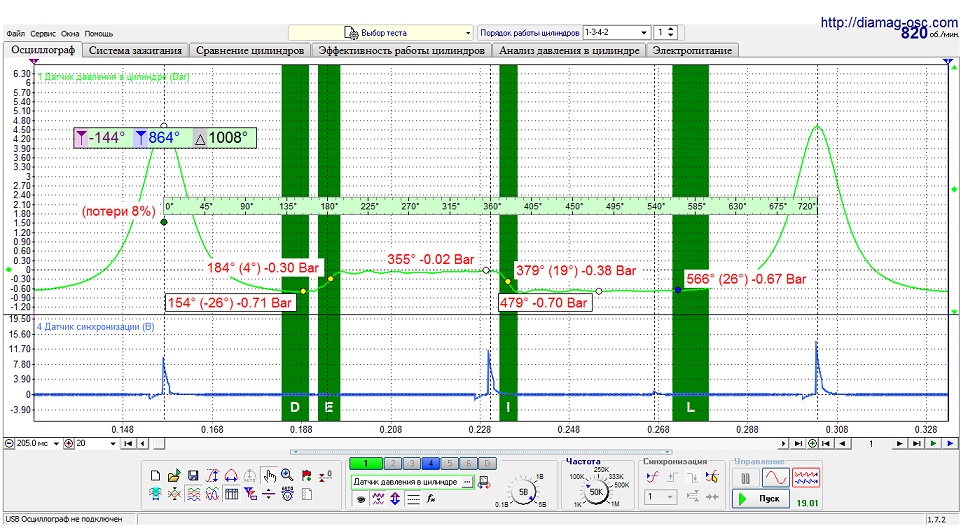This screenshot has width=968, height=528.
Task: Open sync channel 1 dropdown
Action: tap(661, 497)
